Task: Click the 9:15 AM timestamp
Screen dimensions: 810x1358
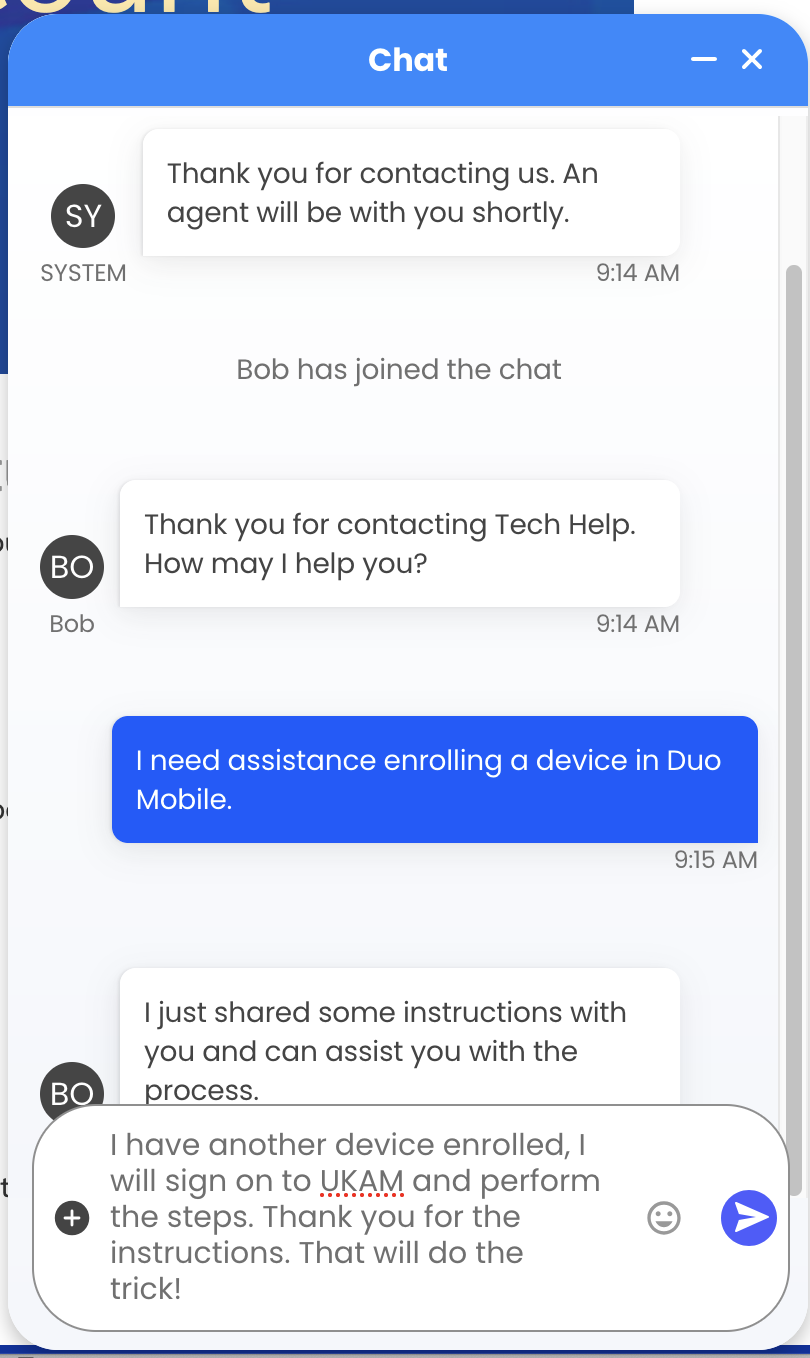Action: pyautogui.click(x=715, y=859)
